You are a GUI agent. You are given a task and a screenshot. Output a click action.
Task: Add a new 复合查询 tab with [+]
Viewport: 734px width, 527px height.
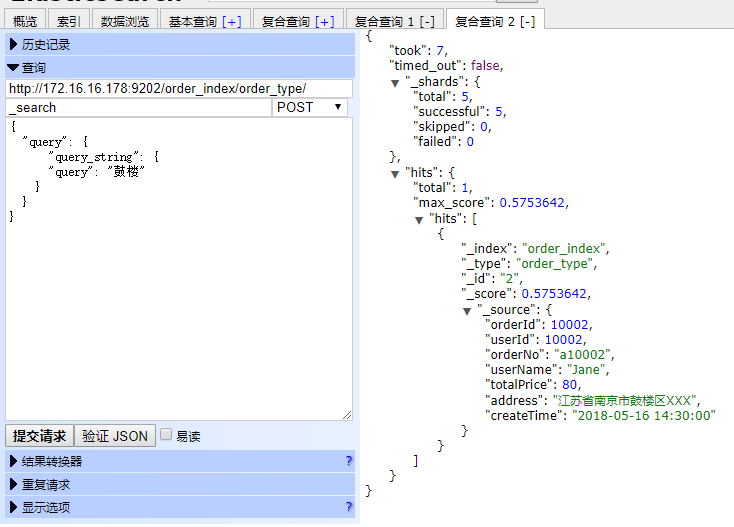click(x=324, y=21)
